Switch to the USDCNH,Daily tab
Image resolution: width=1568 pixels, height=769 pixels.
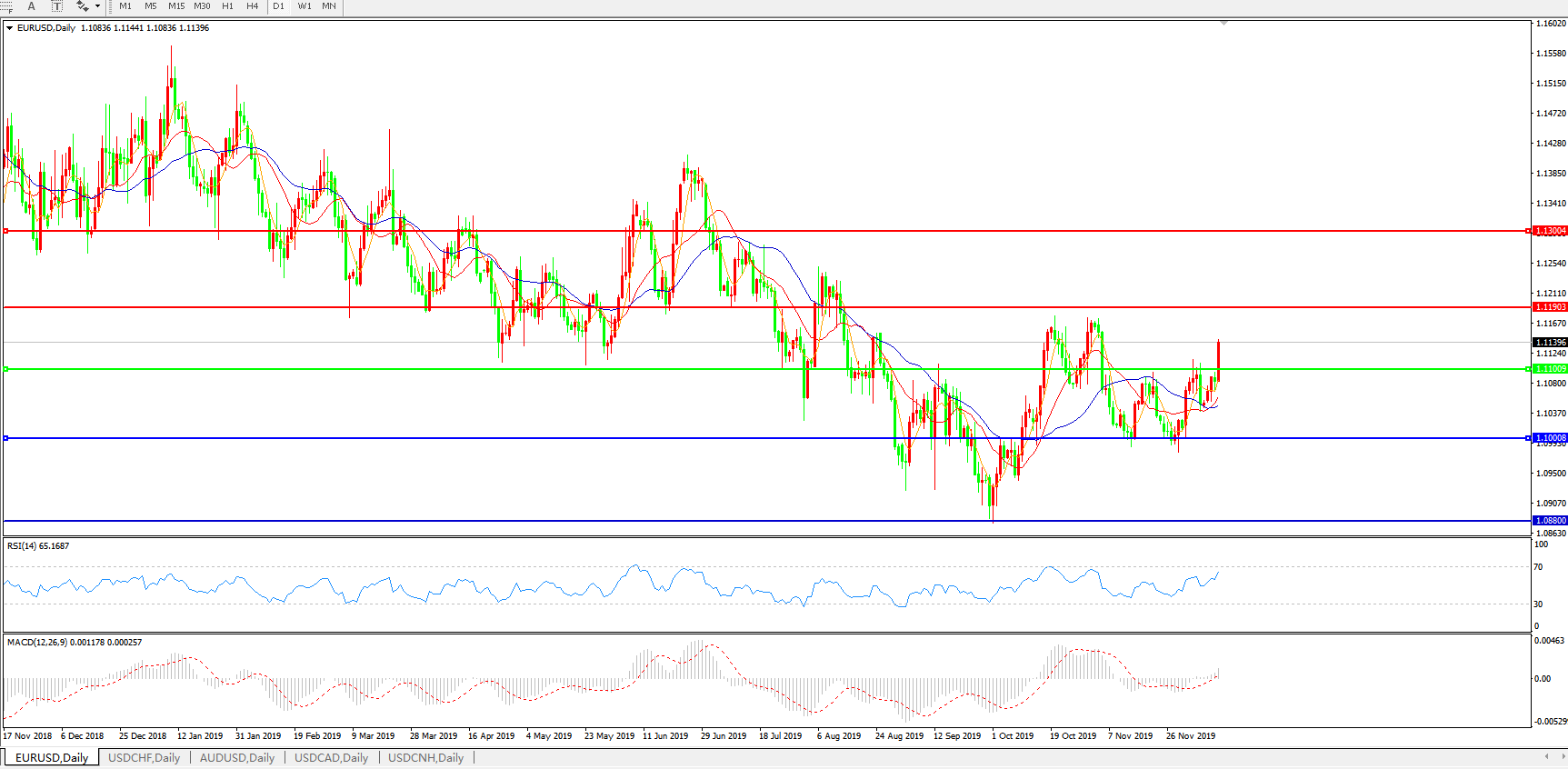[425, 757]
